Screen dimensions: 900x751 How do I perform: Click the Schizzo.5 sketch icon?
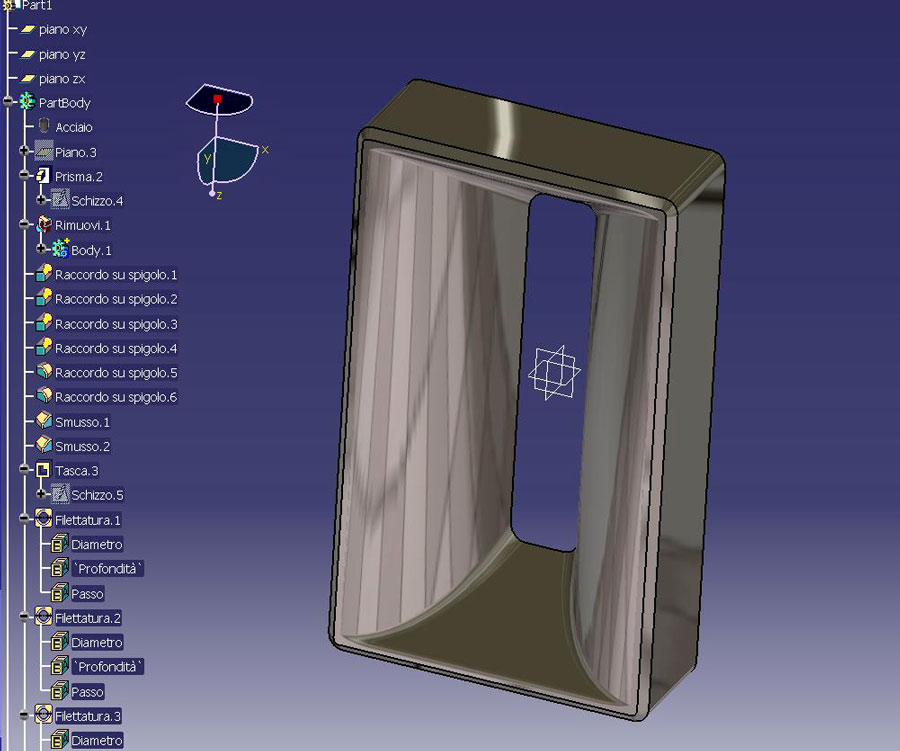tap(60, 493)
